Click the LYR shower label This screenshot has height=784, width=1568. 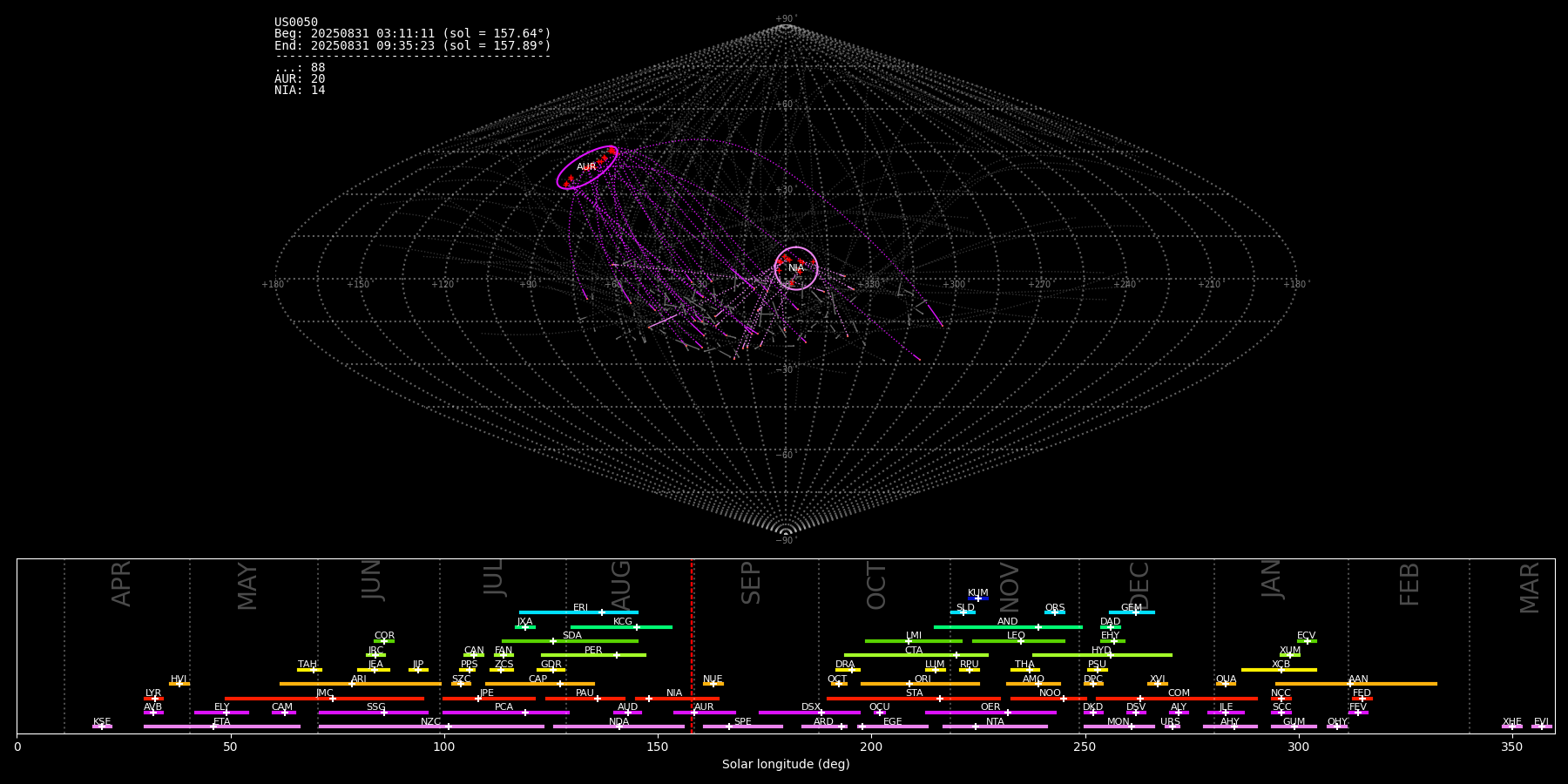pyautogui.click(x=153, y=693)
